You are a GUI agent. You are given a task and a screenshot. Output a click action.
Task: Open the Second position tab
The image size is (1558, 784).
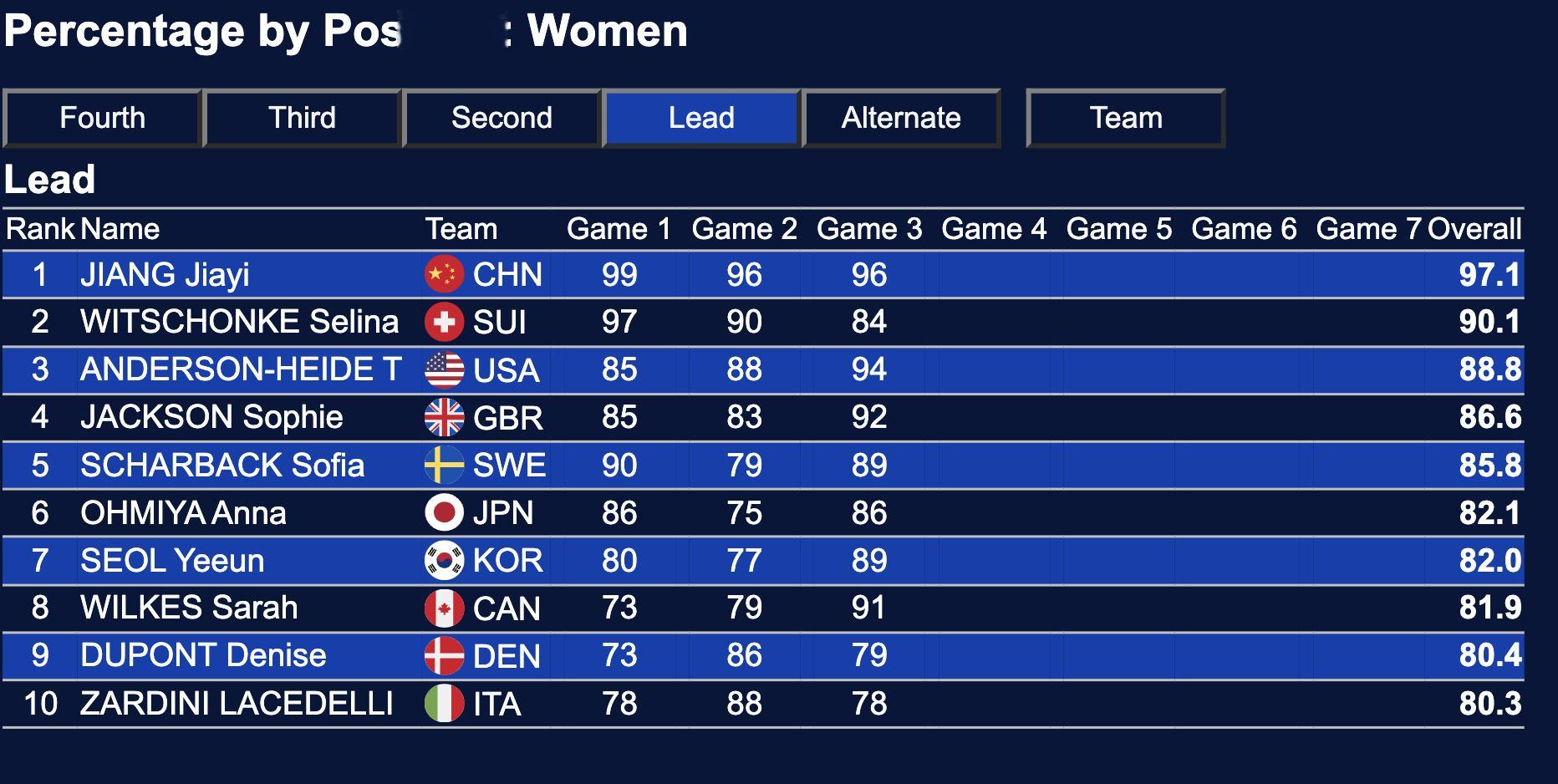(502, 118)
